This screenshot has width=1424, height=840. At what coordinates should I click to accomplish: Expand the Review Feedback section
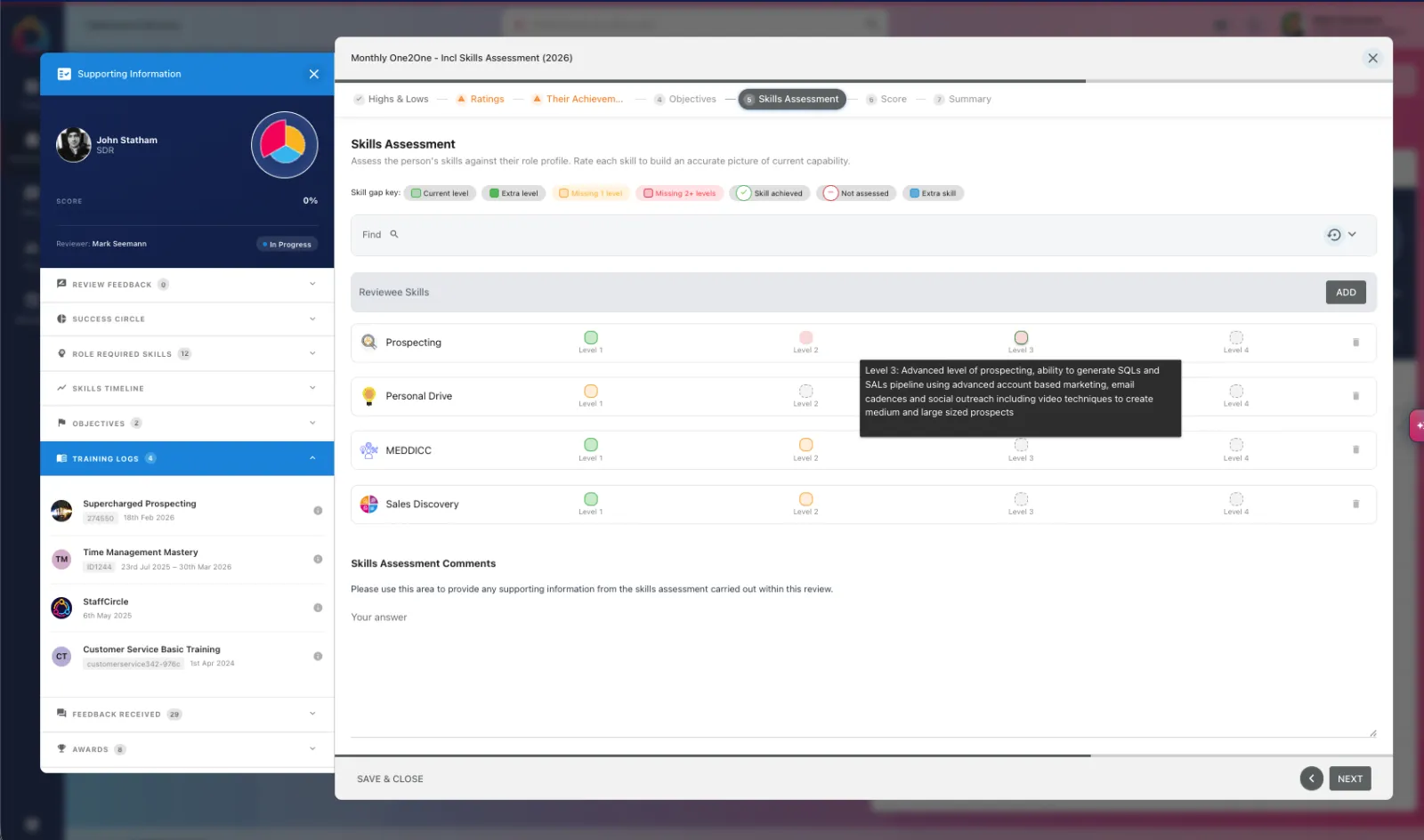187,285
